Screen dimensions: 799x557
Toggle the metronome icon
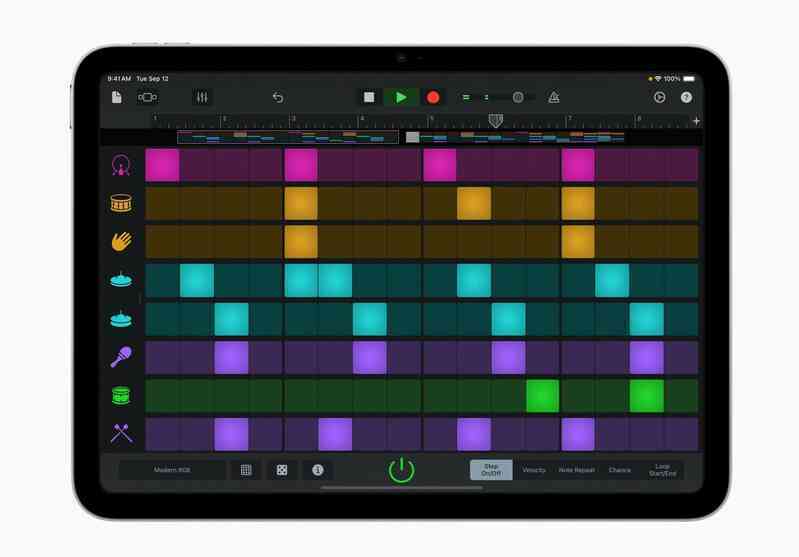coord(553,97)
